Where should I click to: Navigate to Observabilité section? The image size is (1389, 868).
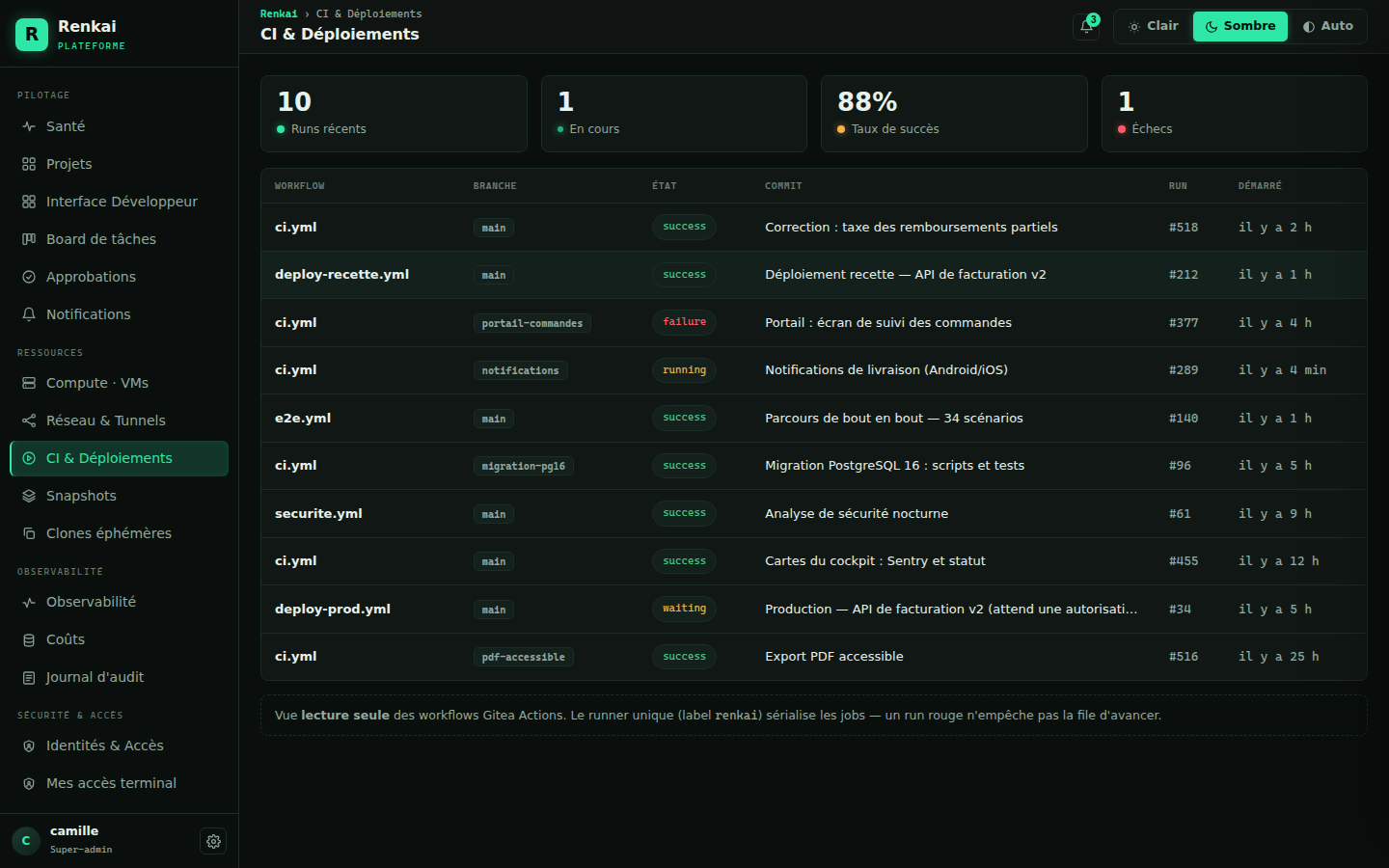(x=119, y=602)
